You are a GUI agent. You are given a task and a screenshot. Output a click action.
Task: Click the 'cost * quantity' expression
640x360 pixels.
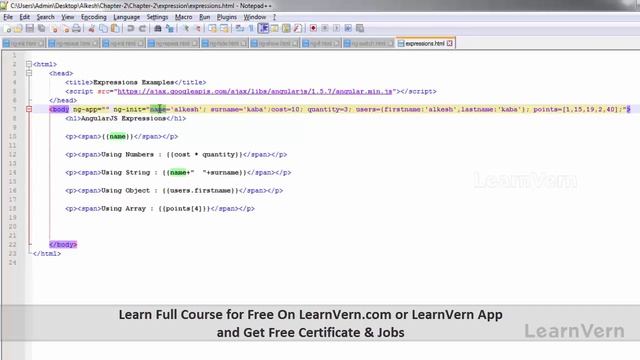204,155
